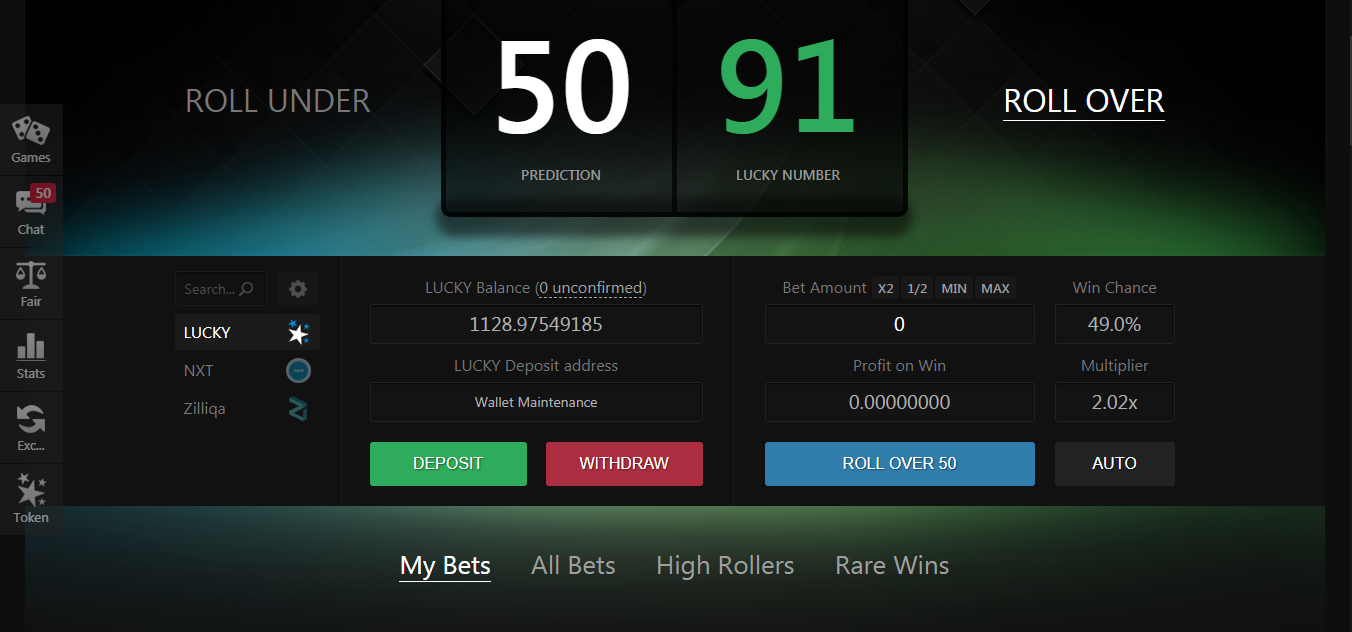Image resolution: width=1352 pixels, height=632 pixels.
Task: Click the red WITHDRAW button
Action: (x=624, y=464)
